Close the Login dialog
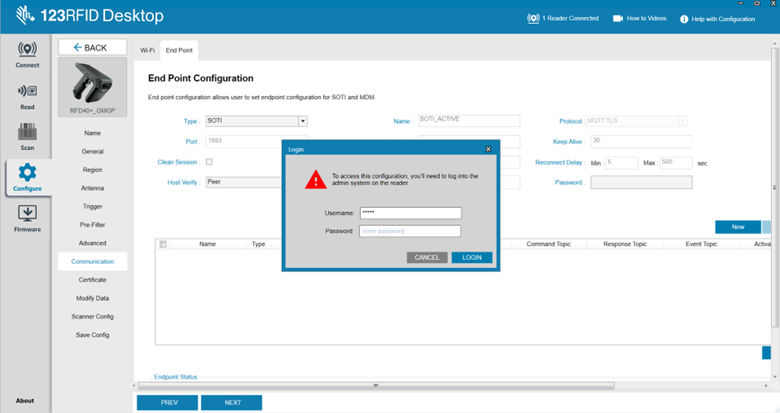The width and height of the screenshot is (780, 413). [x=488, y=149]
